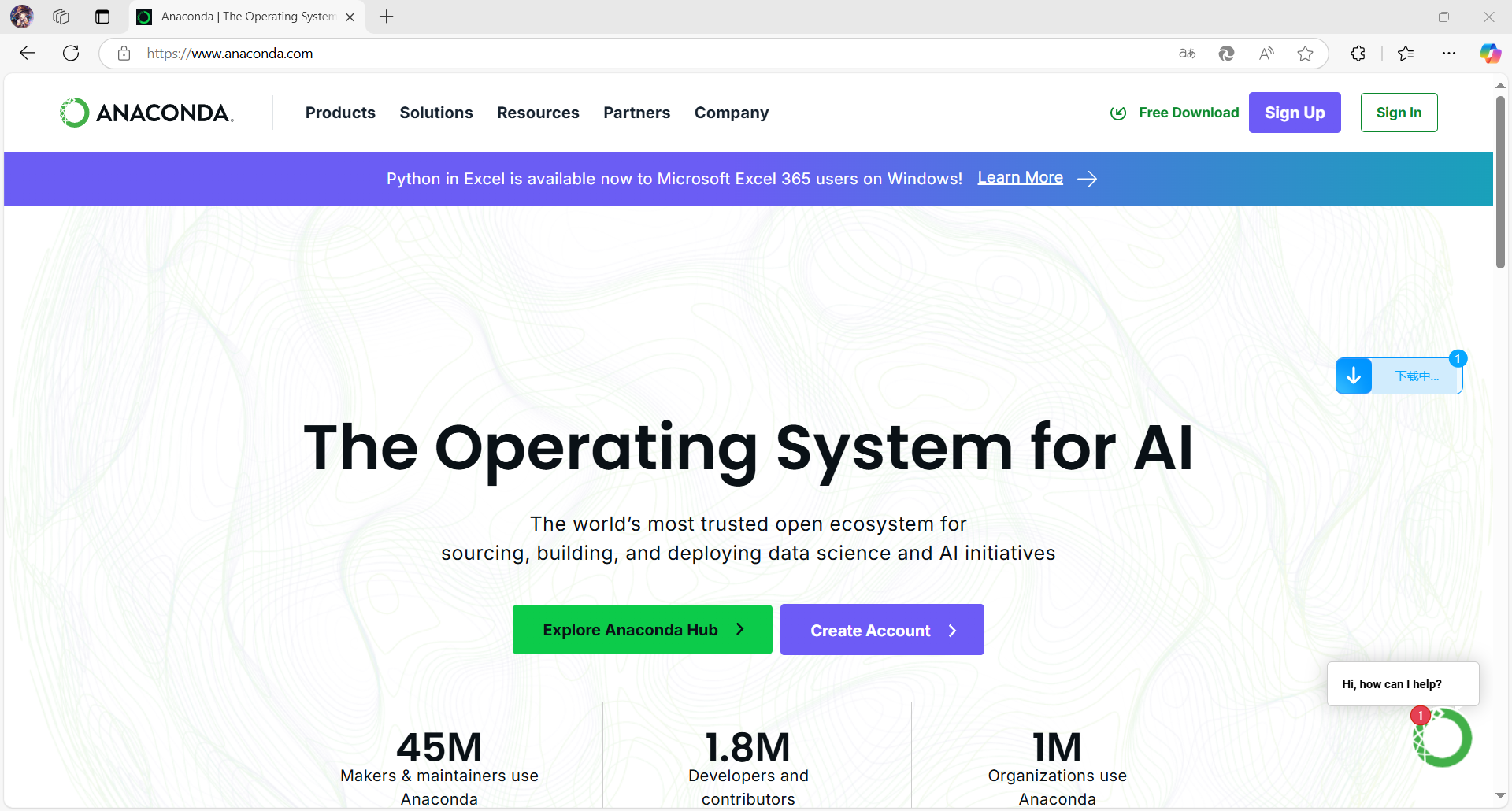Follow the Learn More banner link
The width and height of the screenshot is (1512, 811).
tap(1020, 178)
